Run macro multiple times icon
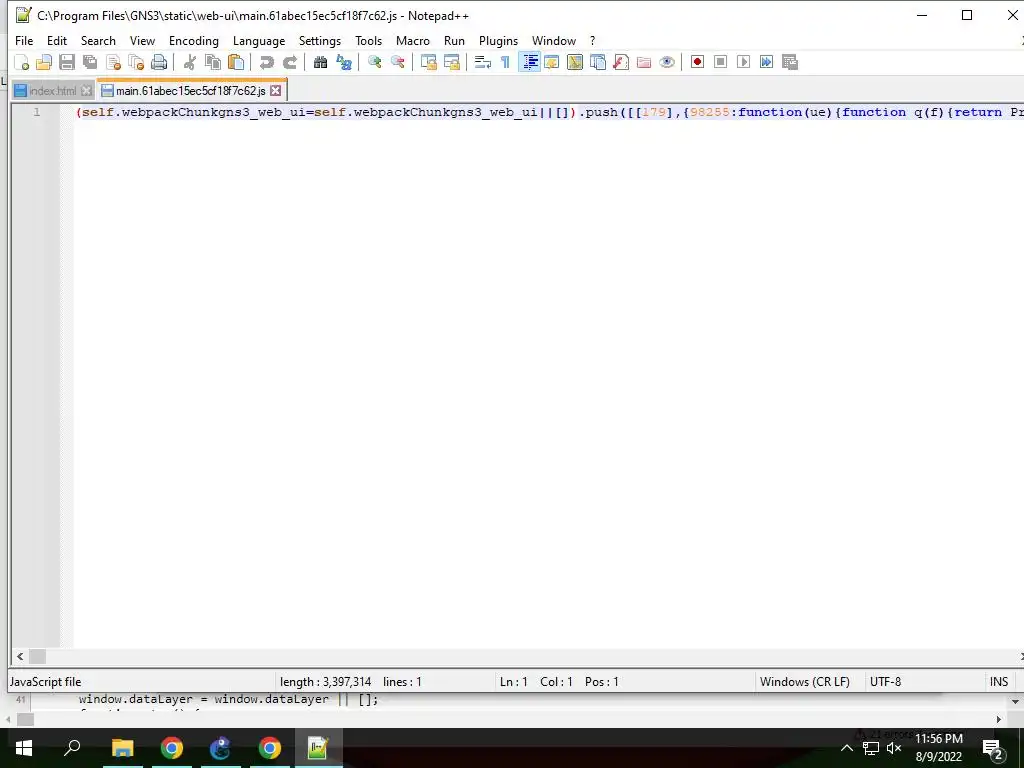This screenshot has height=768, width=1024. click(x=766, y=62)
